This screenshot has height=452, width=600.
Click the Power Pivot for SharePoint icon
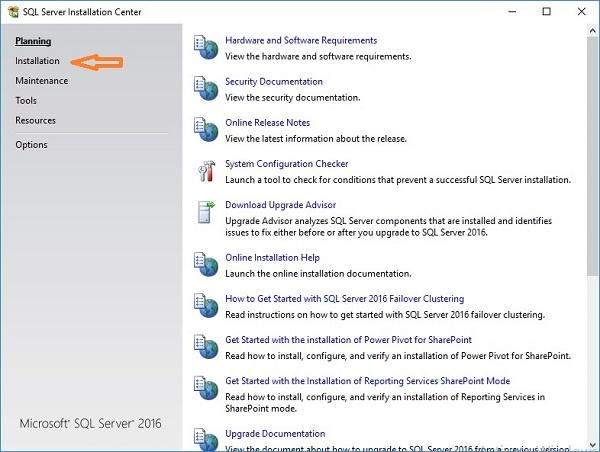pos(206,347)
